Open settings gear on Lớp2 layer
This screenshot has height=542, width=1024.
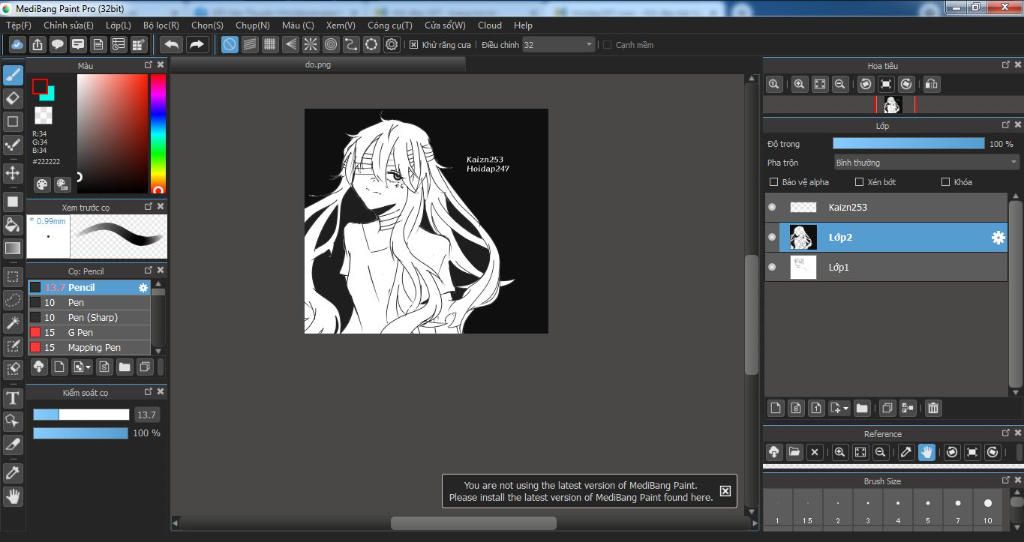coord(997,237)
